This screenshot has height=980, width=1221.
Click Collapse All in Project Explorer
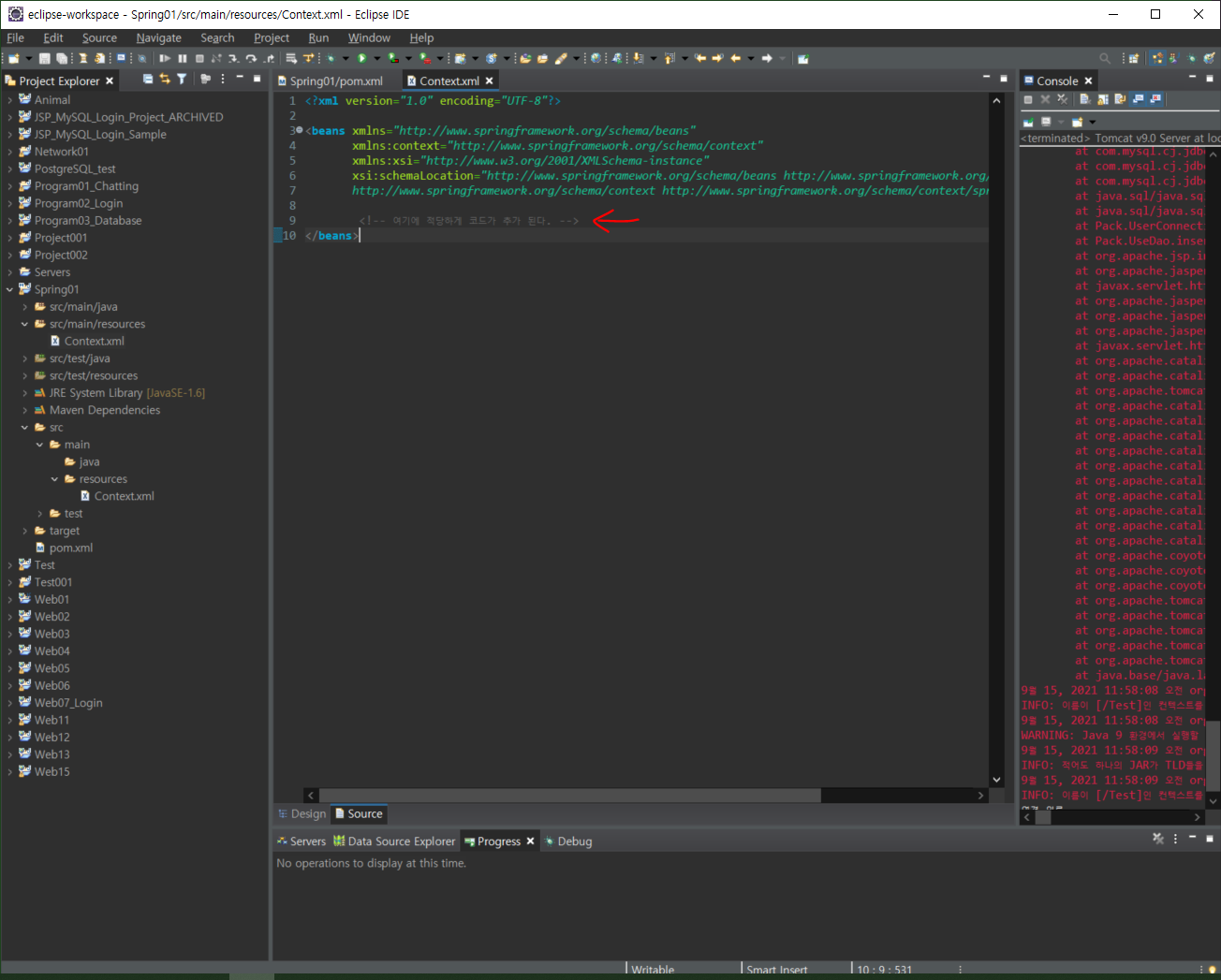148,80
